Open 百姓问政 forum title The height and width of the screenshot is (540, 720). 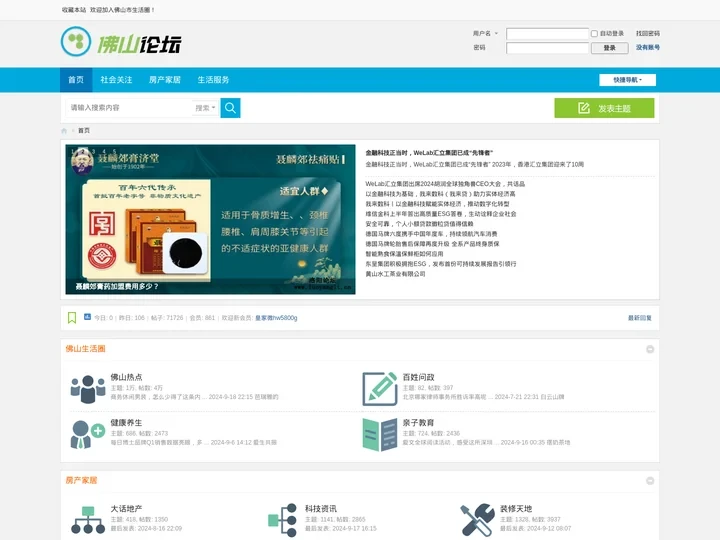418,377
